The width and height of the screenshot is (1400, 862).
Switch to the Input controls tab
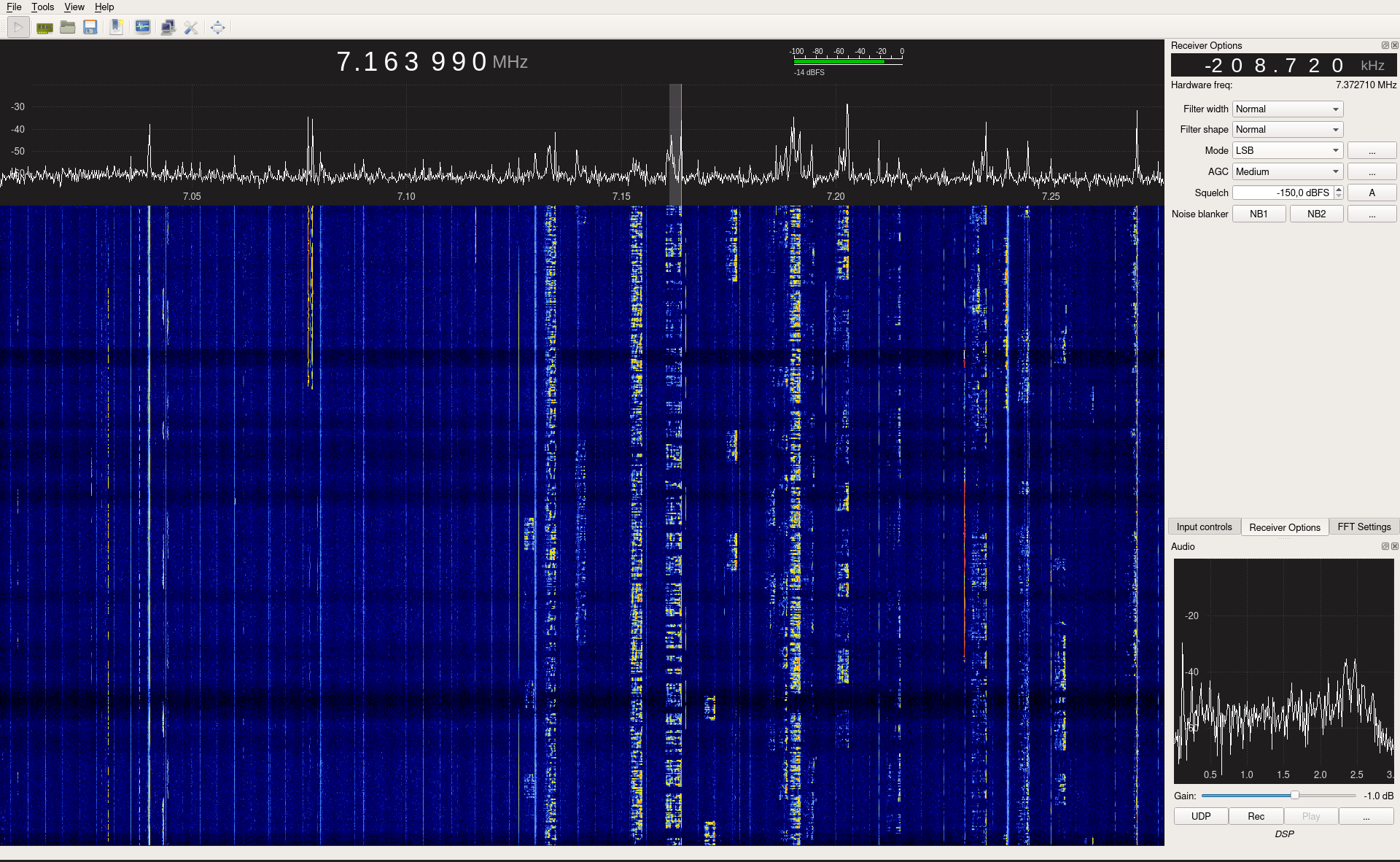1204,527
